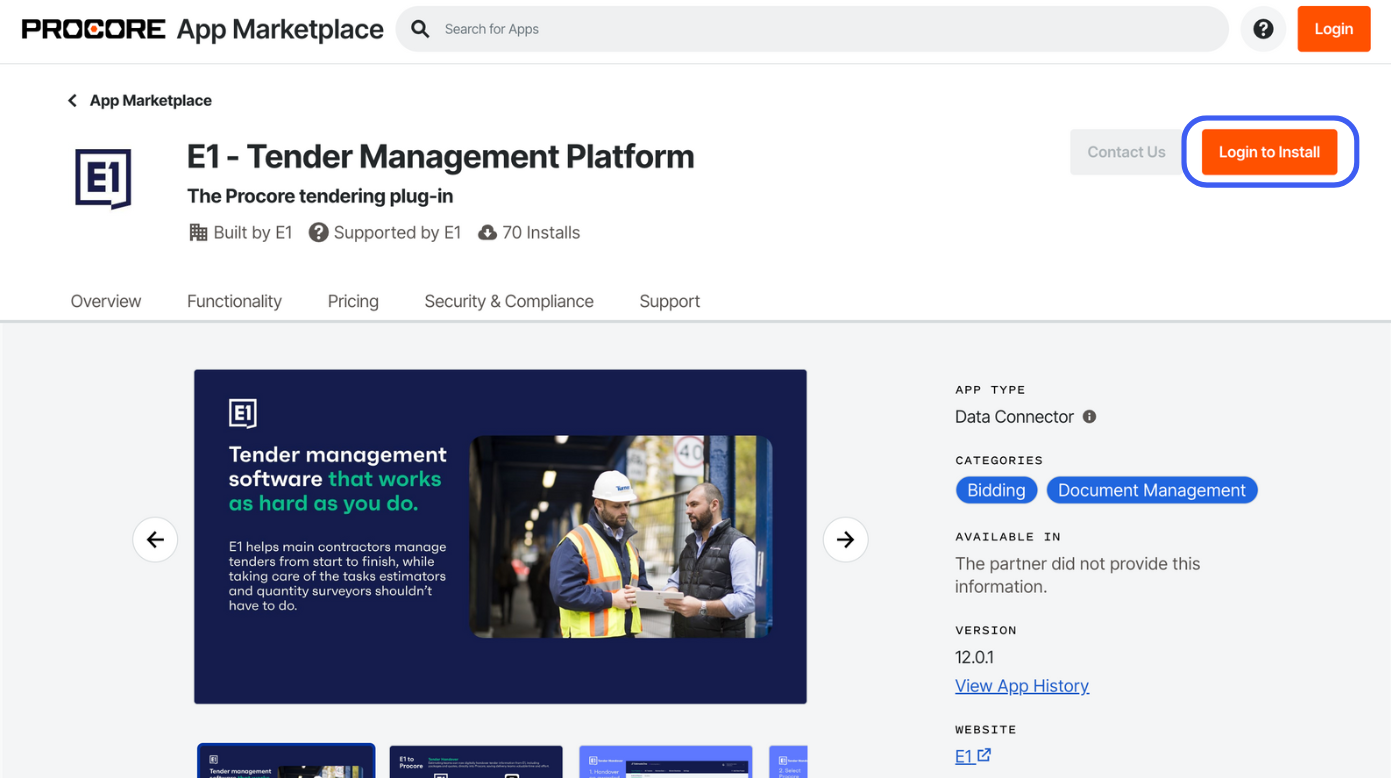Open the E1 website link
The width and height of the screenshot is (1391, 778).
click(x=964, y=756)
